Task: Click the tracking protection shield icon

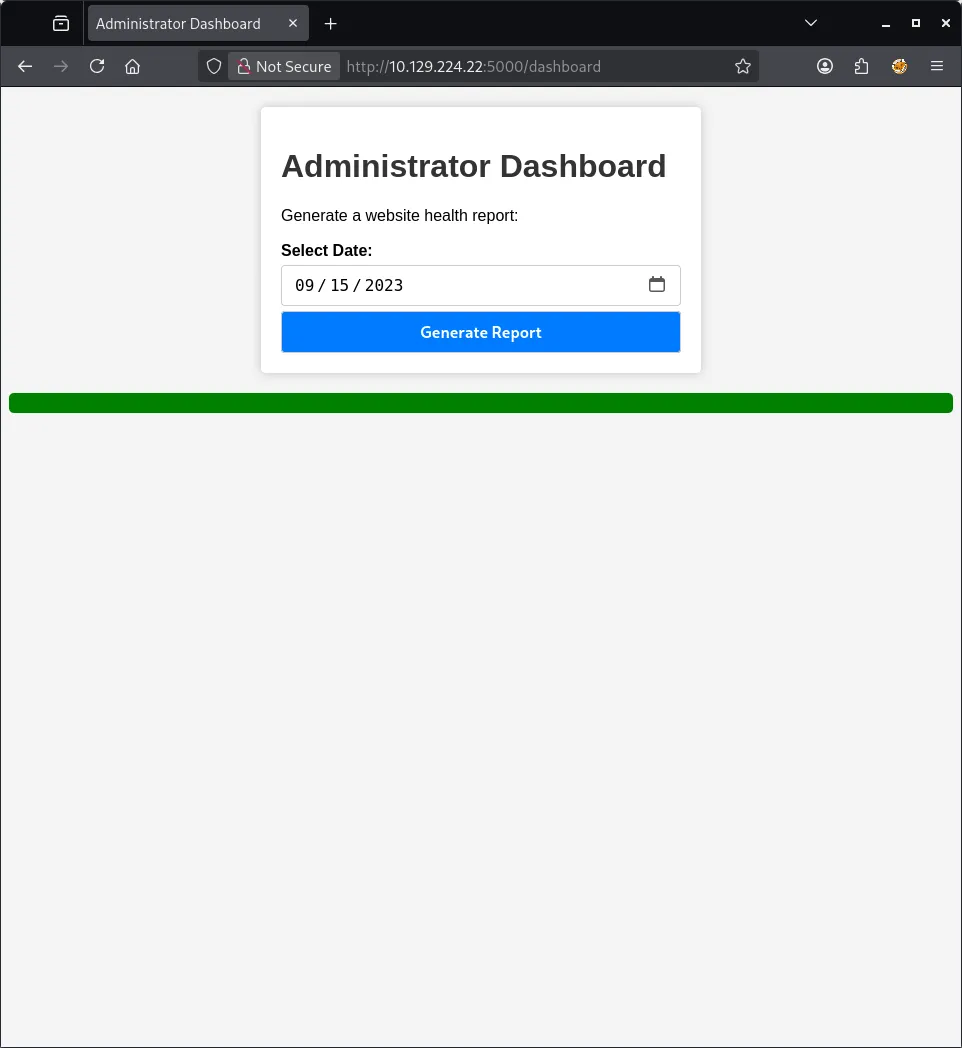Action: [213, 66]
